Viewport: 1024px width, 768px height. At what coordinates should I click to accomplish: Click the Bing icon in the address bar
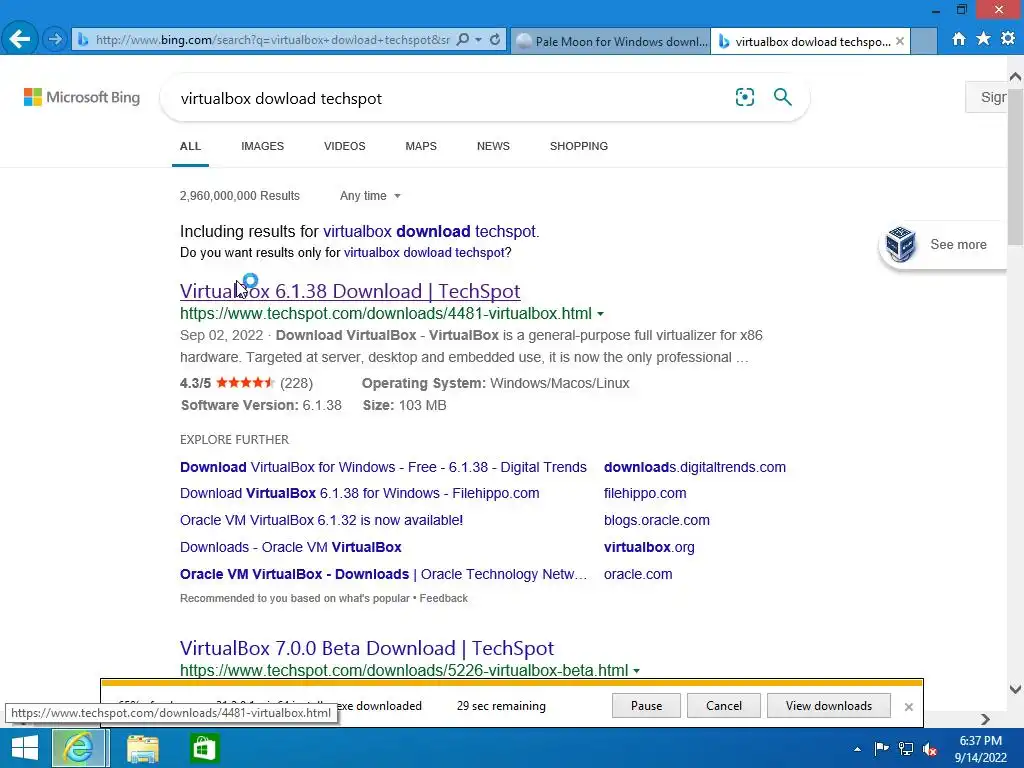click(83, 40)
